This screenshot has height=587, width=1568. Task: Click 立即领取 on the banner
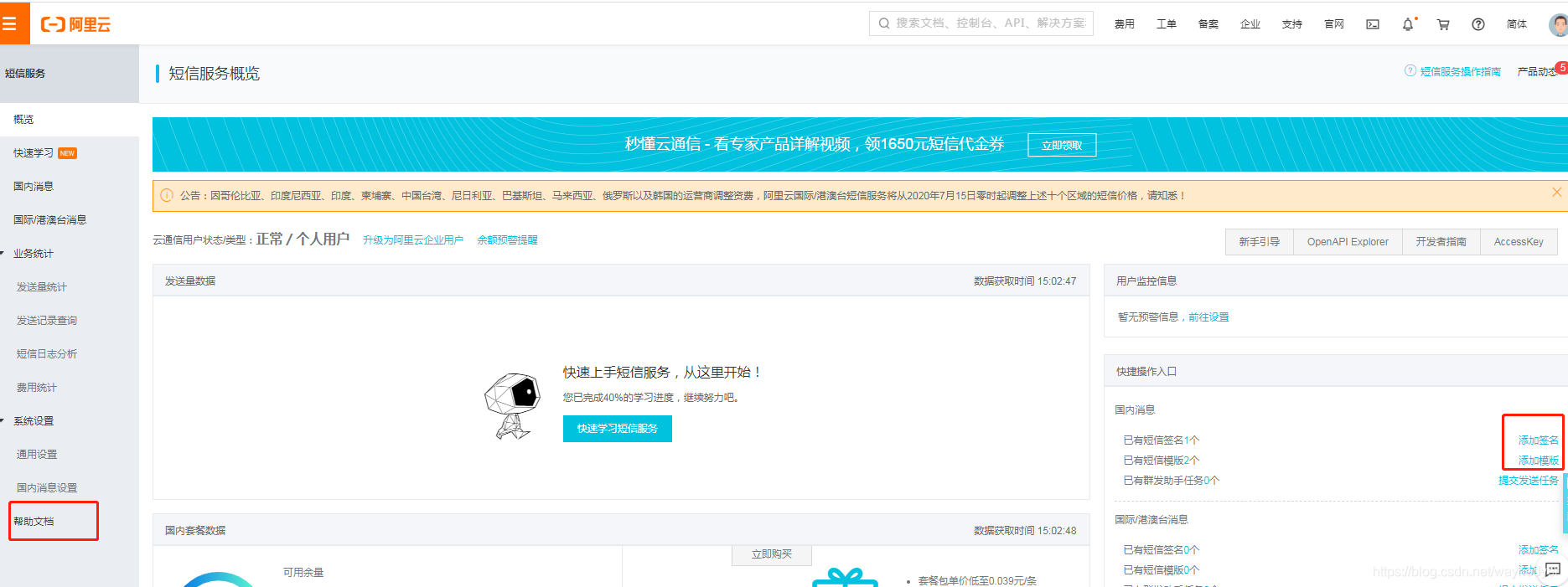(x=1062, y=146)
